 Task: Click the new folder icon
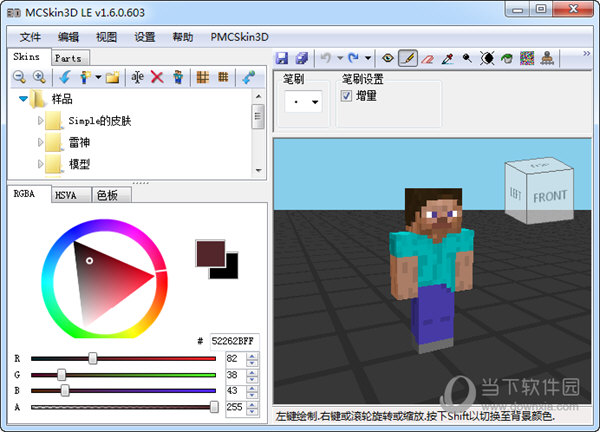pyautogui.click(x=112, y=77)
